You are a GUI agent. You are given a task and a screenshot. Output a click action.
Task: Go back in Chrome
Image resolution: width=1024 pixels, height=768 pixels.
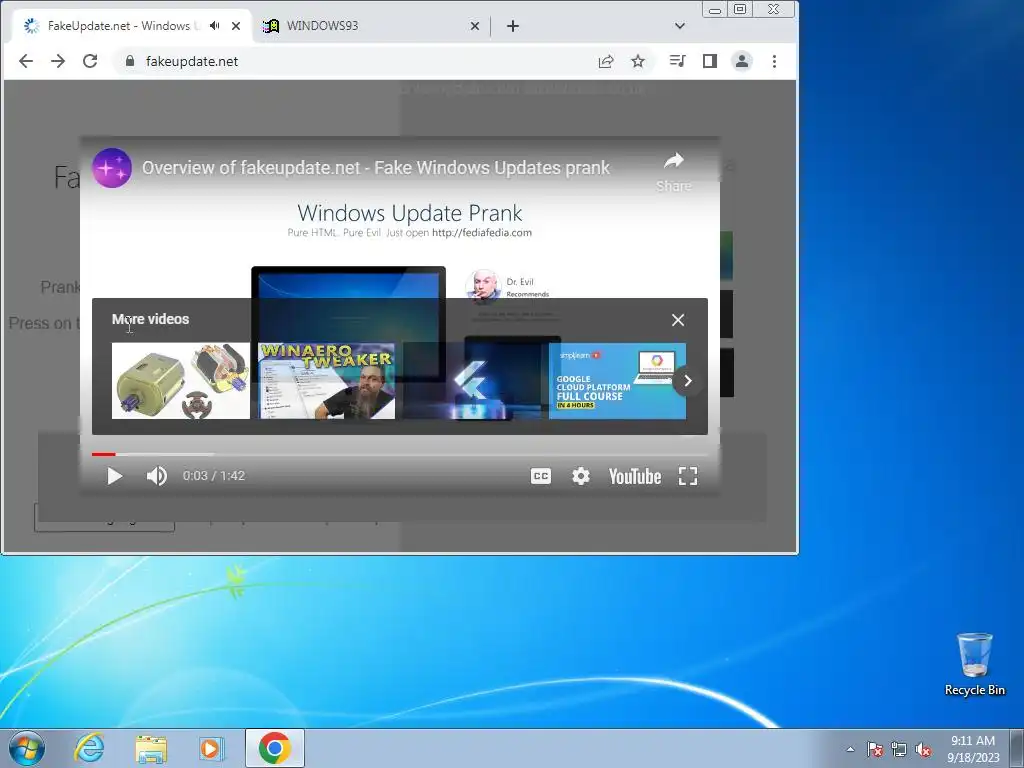[x=26, y=61]
